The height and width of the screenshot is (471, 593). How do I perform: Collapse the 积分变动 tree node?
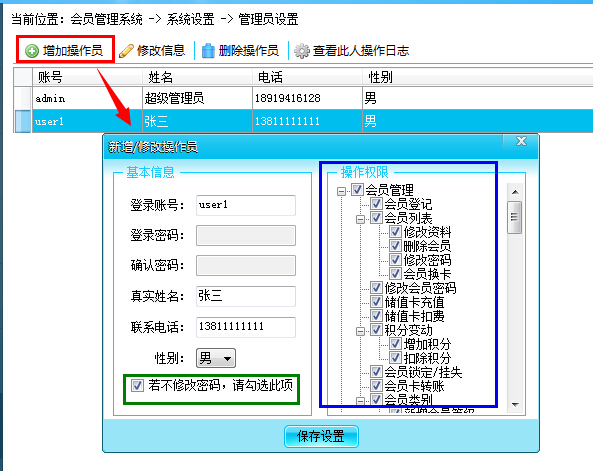pos(360,331)
